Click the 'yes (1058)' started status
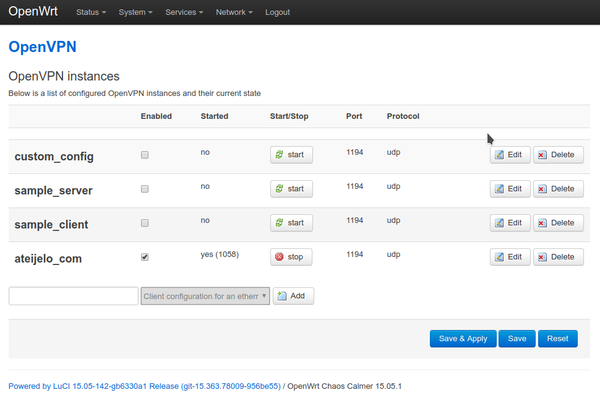The height and width of the screenshot is (400, 600). [x=220, y=255]
